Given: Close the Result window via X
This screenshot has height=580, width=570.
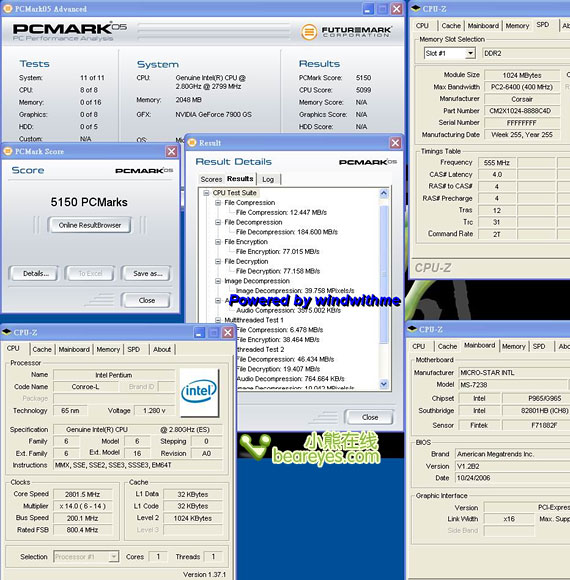Looking at the screenshot, I should pyautogui.click(x=395, y=143).
